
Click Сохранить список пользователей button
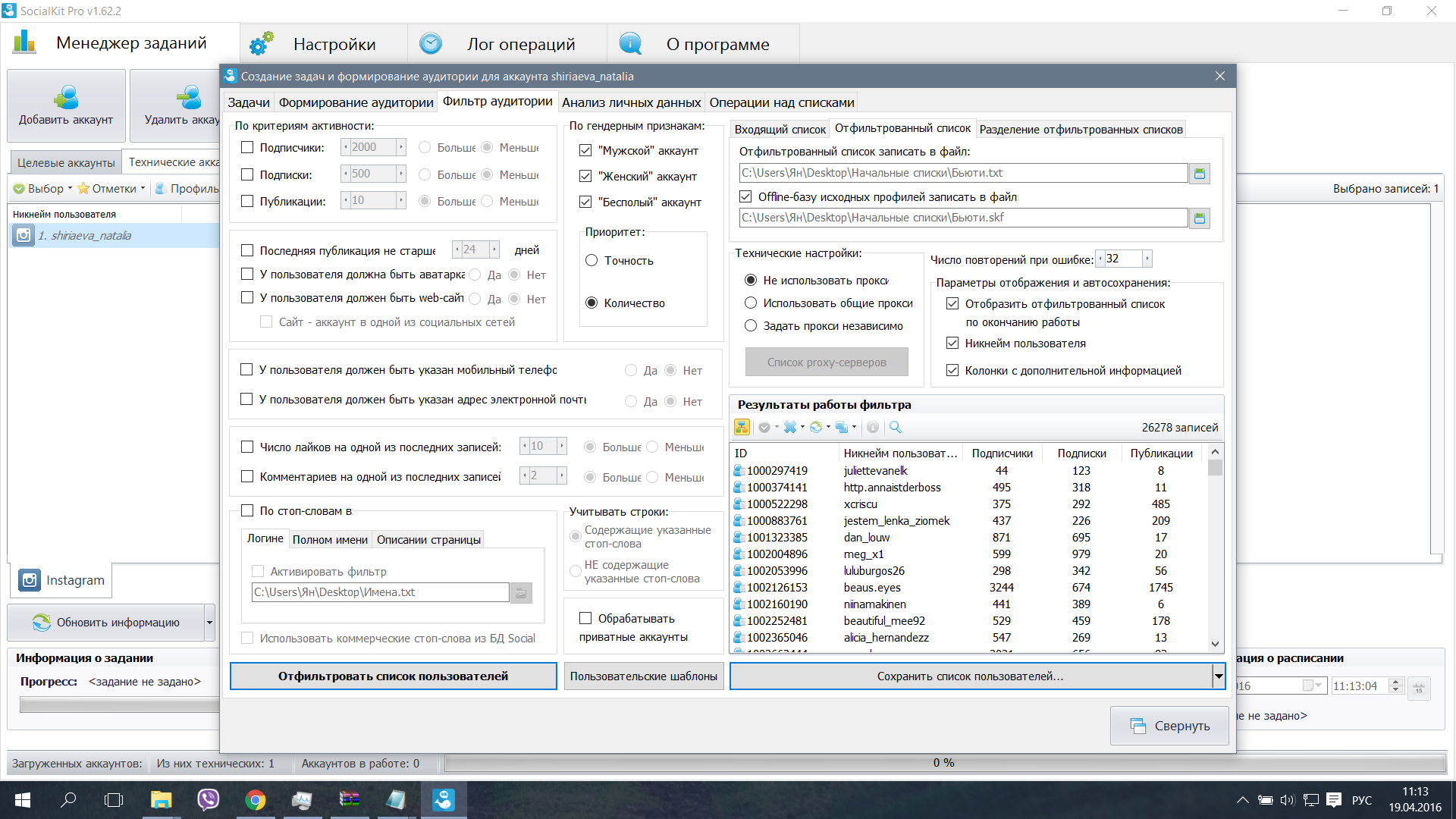[971, 676]
